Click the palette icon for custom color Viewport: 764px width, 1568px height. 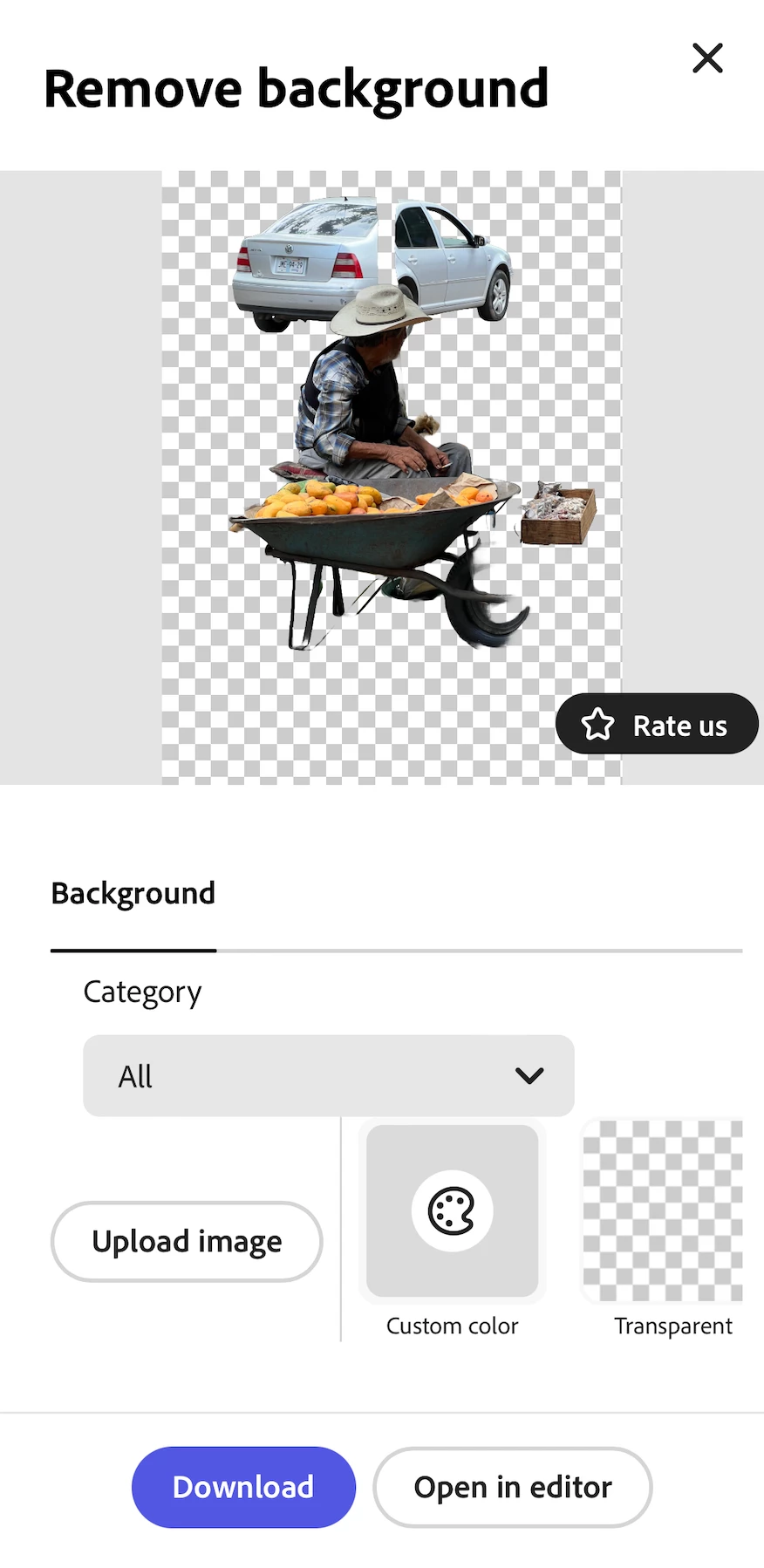click(x=452, y=1210)
